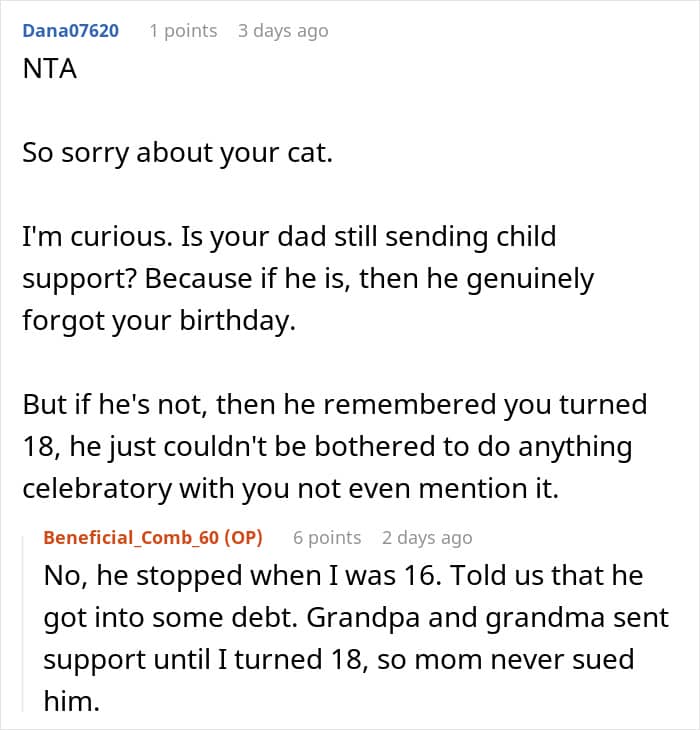This screenshot has height=730, width=700.
Task: Select the "NTA" verdict text
Action: (50, 69)
